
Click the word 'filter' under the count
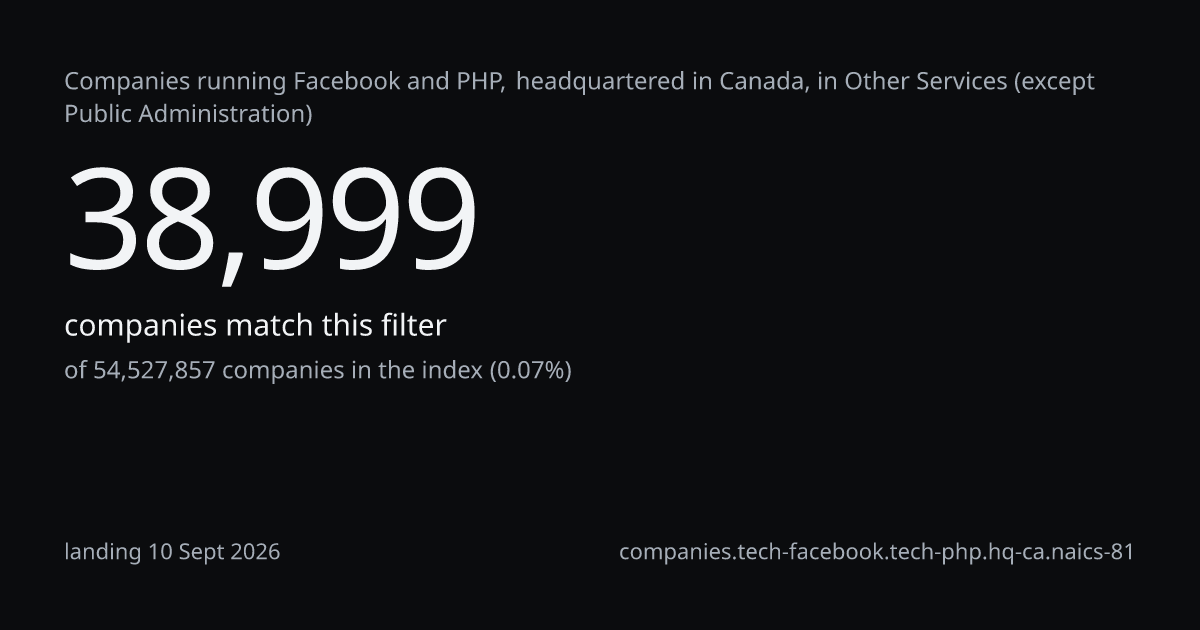pyautogui.click(x=414, y=326)
